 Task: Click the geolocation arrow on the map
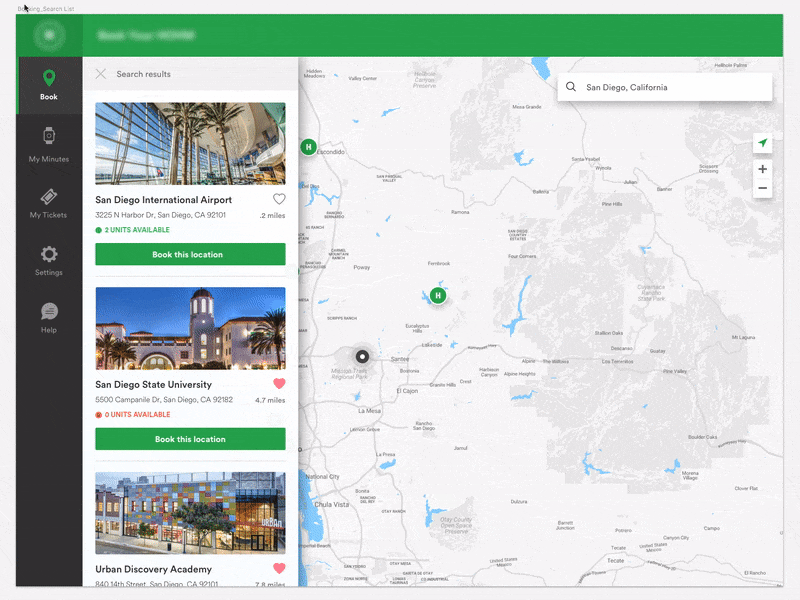pos(762,143)
